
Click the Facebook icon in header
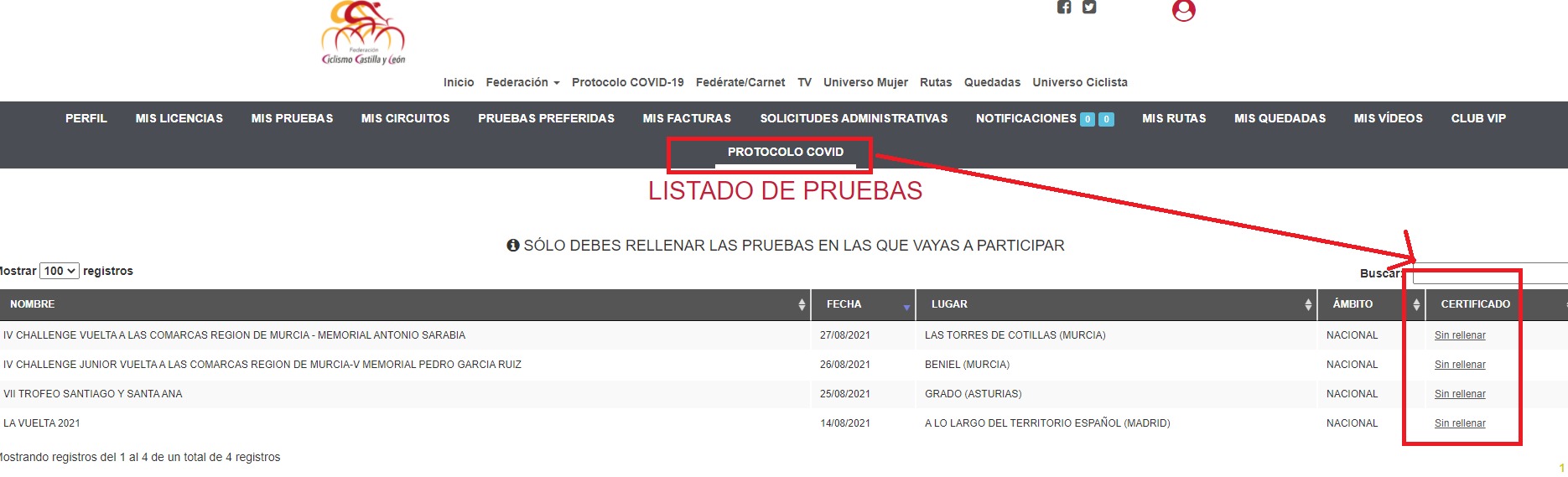click(x=1064, y=7)
